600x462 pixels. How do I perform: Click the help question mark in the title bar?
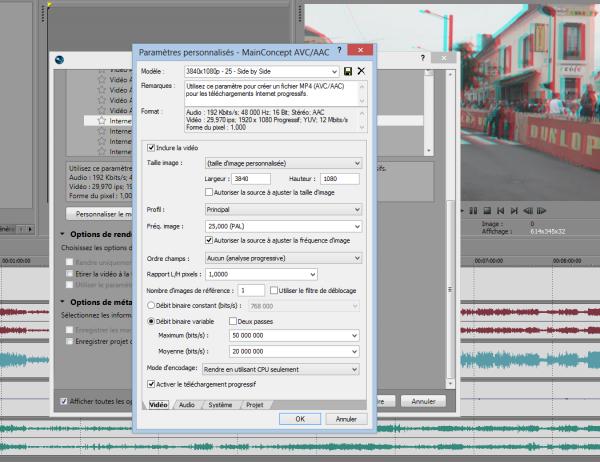click(339, 49)
